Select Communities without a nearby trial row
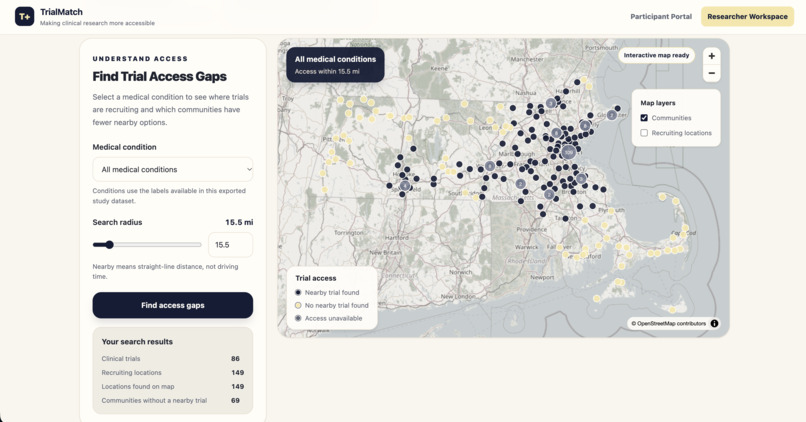The width and height of the screenshot is (806, 422). [171, 400]
